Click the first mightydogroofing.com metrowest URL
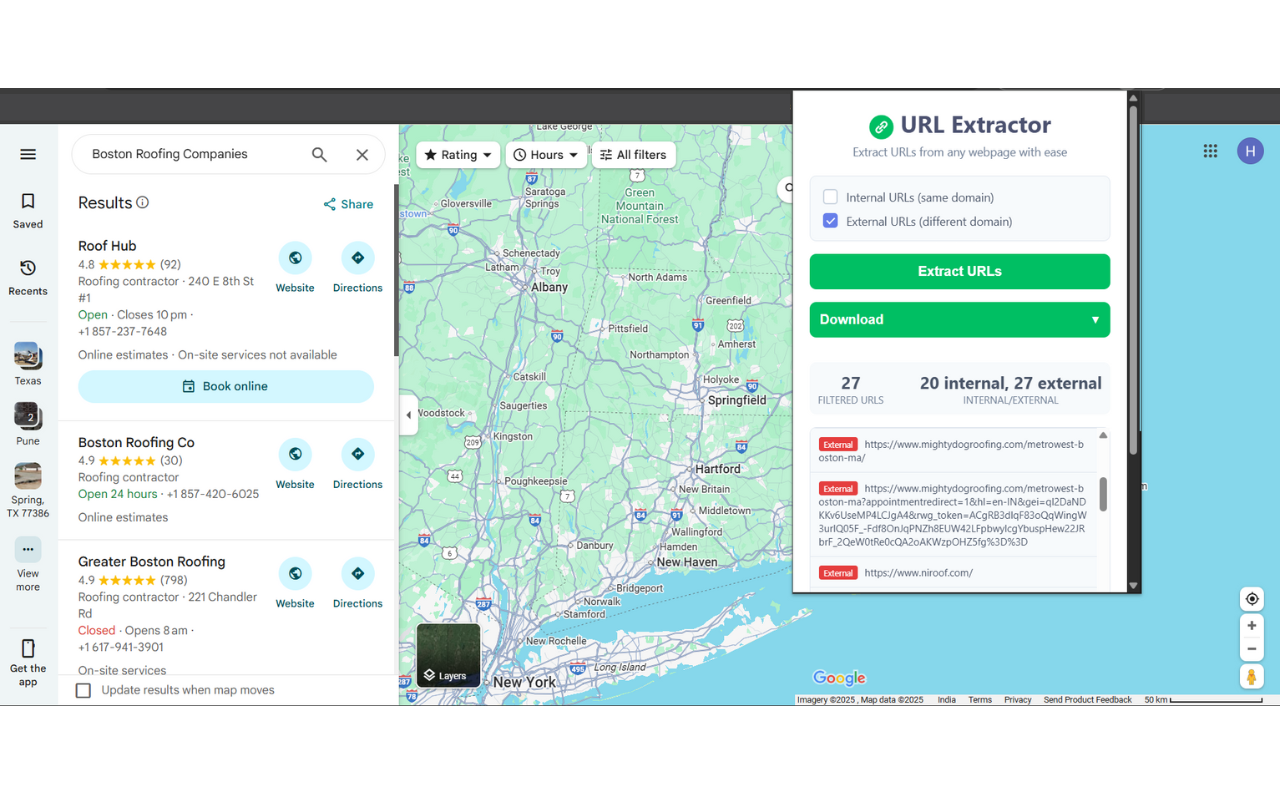 pos(953,451)
